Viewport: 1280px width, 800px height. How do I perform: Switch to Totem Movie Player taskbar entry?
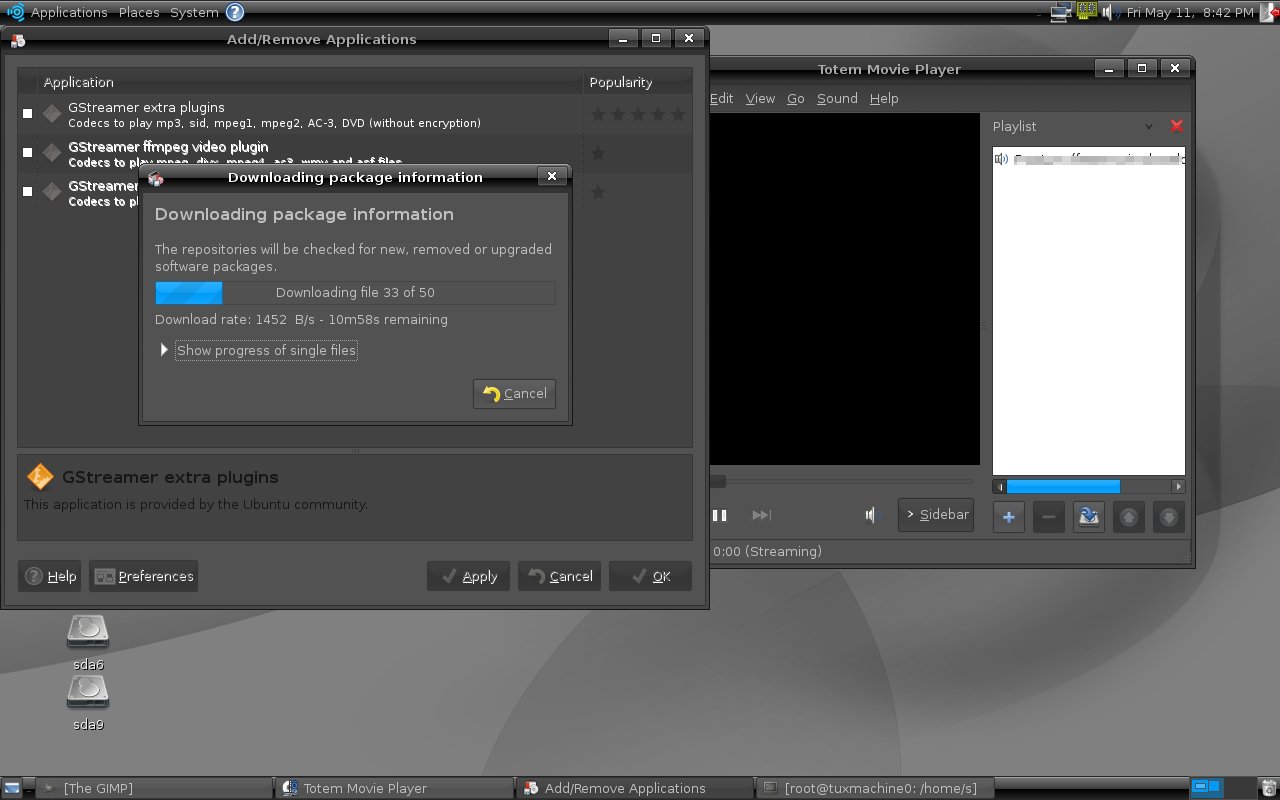(394, 788)
